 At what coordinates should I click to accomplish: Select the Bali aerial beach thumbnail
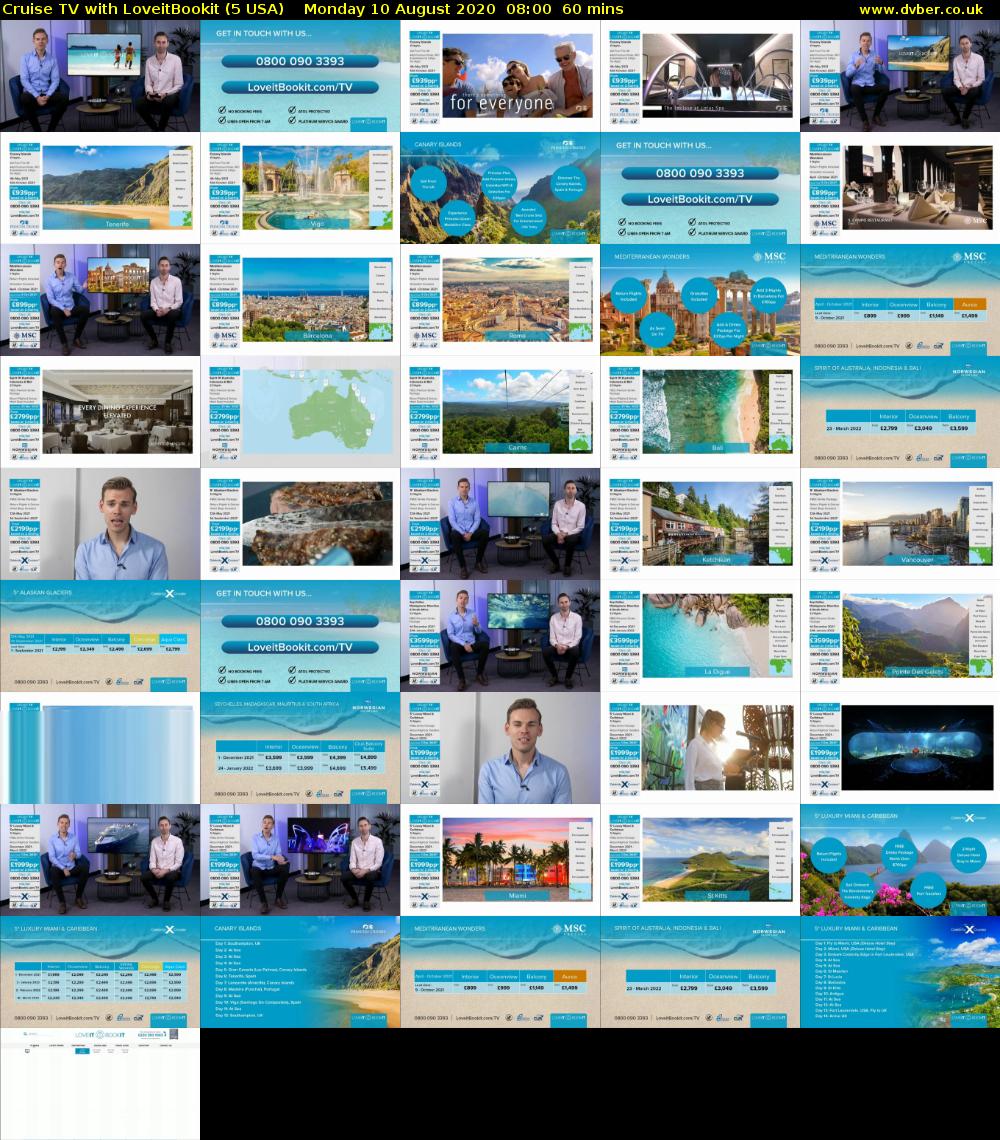(700, 412)
